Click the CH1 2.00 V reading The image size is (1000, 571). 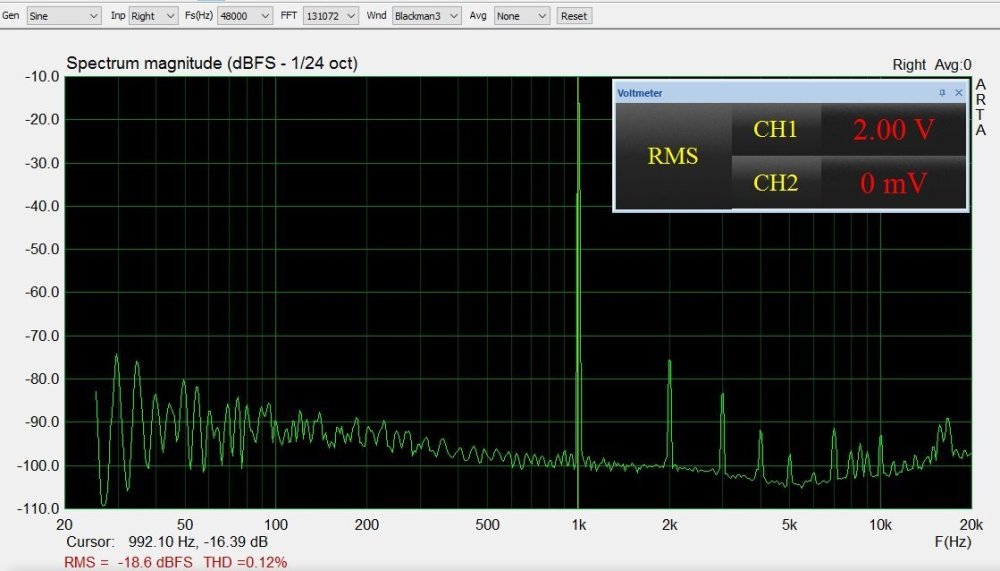point(893,129)
